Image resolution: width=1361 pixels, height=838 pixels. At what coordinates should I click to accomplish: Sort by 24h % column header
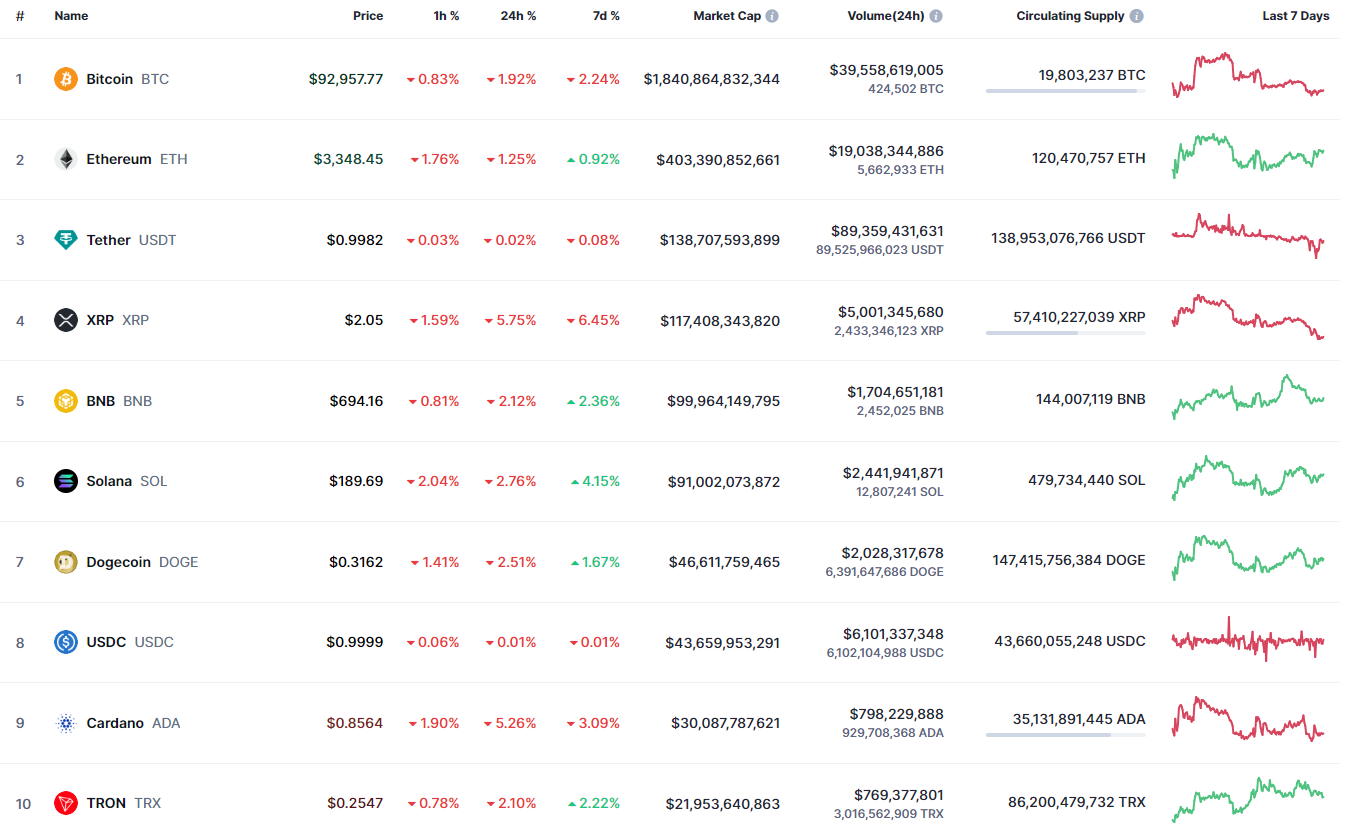pyautogui.click(x=518, y=16)
